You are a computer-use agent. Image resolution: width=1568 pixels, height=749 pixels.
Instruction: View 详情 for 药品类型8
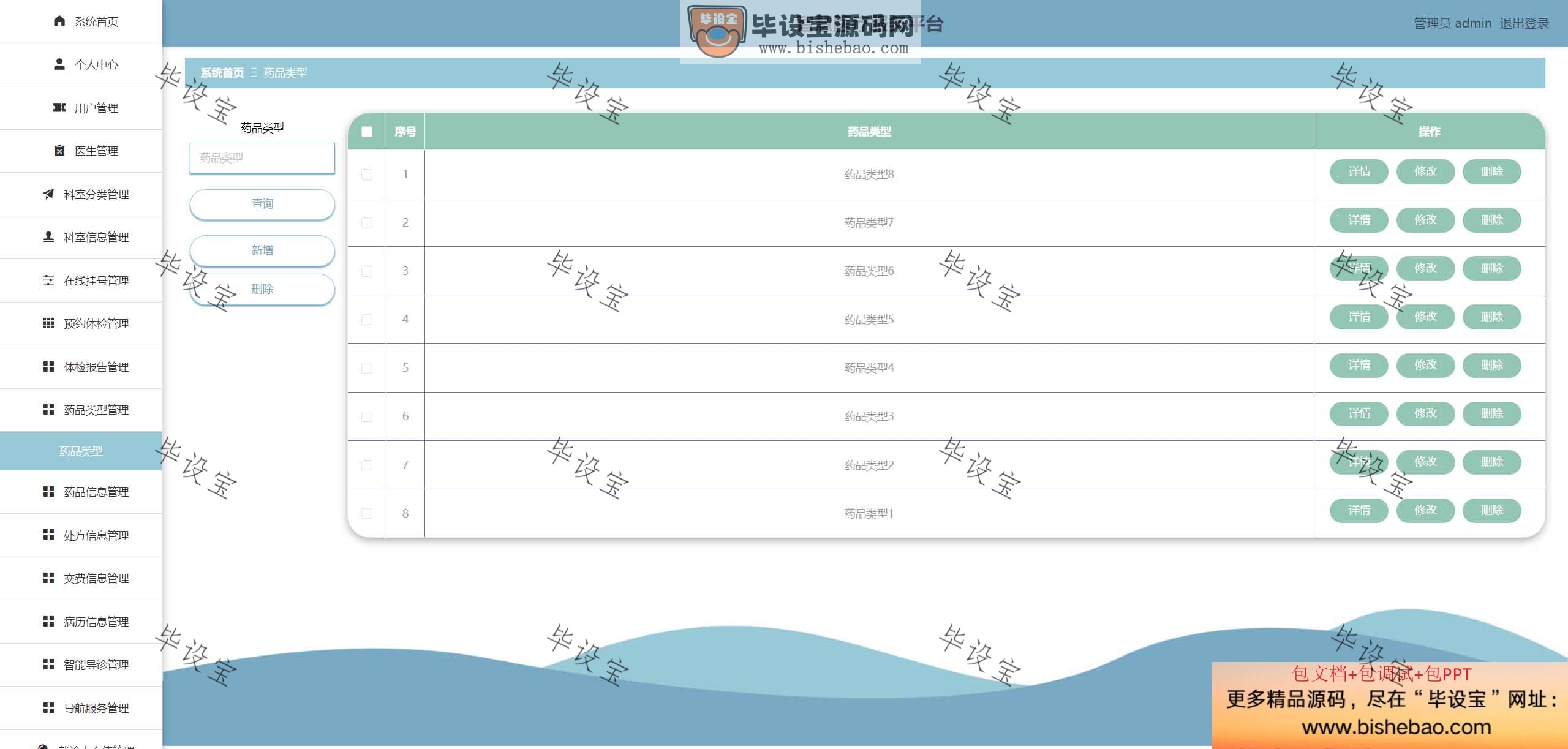click(x=1359, y=171)
